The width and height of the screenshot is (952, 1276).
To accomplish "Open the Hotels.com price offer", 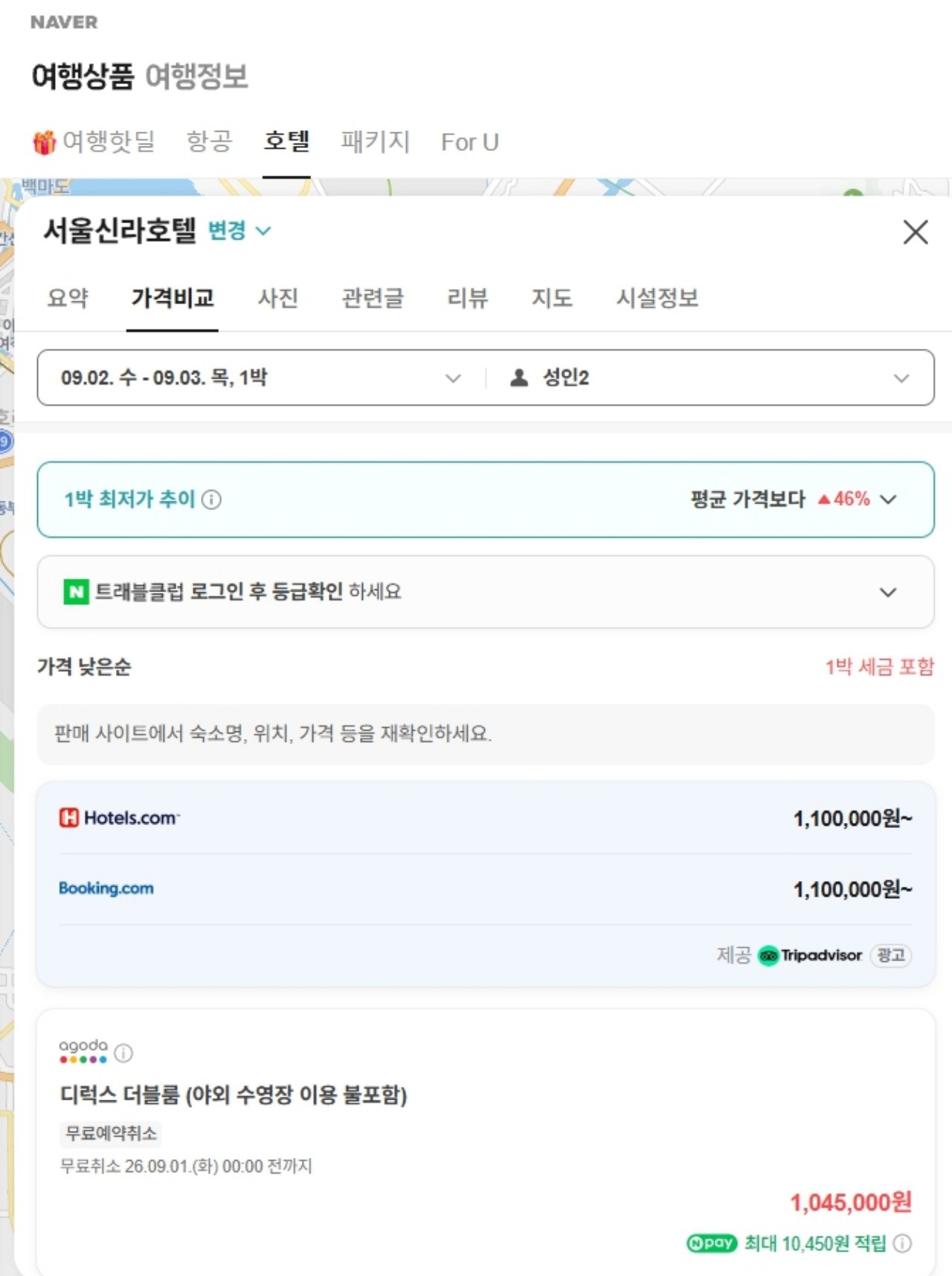I will coord(486,818).
